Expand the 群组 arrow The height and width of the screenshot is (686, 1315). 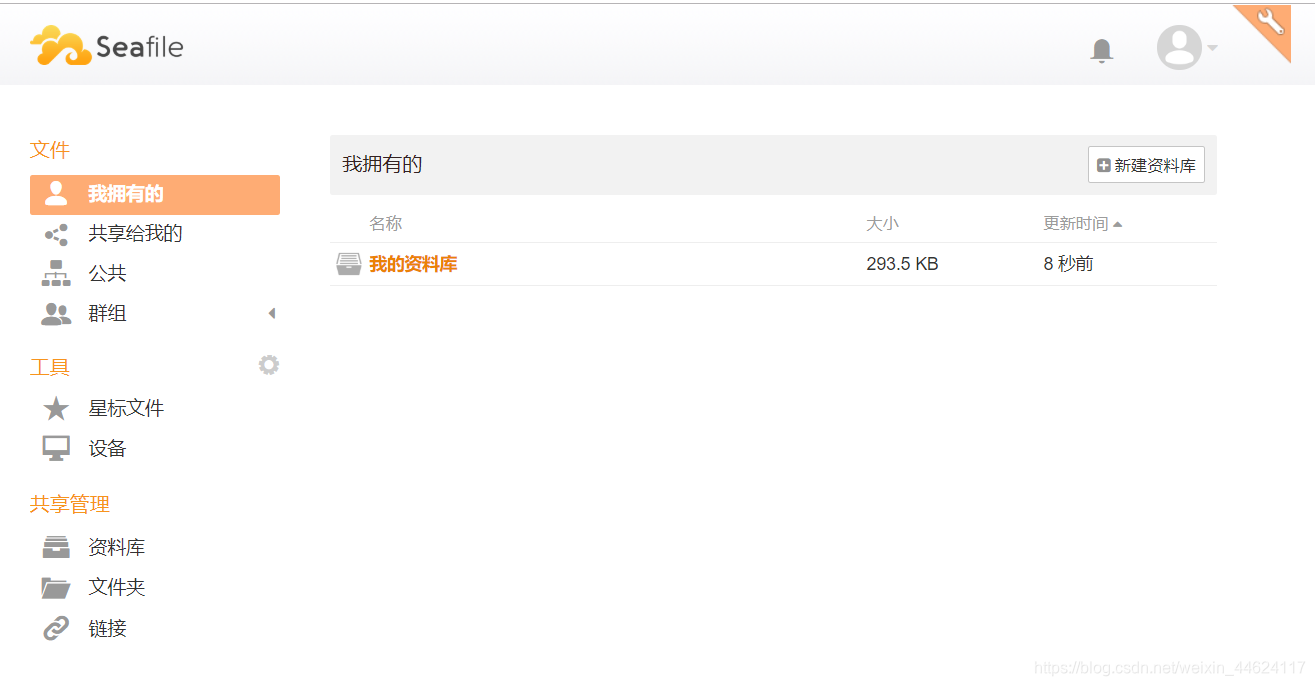[271, 314]
